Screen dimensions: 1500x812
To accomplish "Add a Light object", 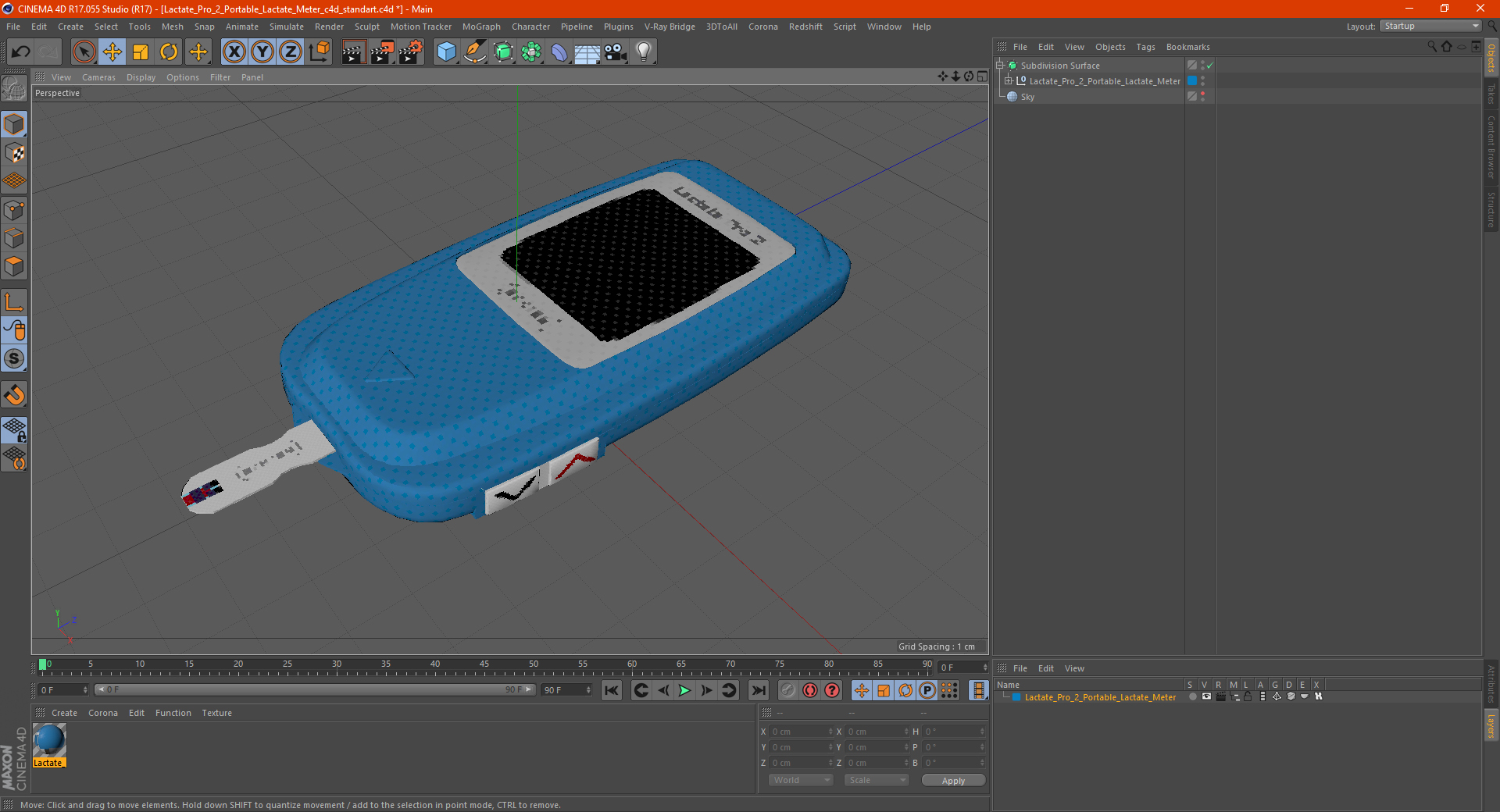I will point(644,52).
